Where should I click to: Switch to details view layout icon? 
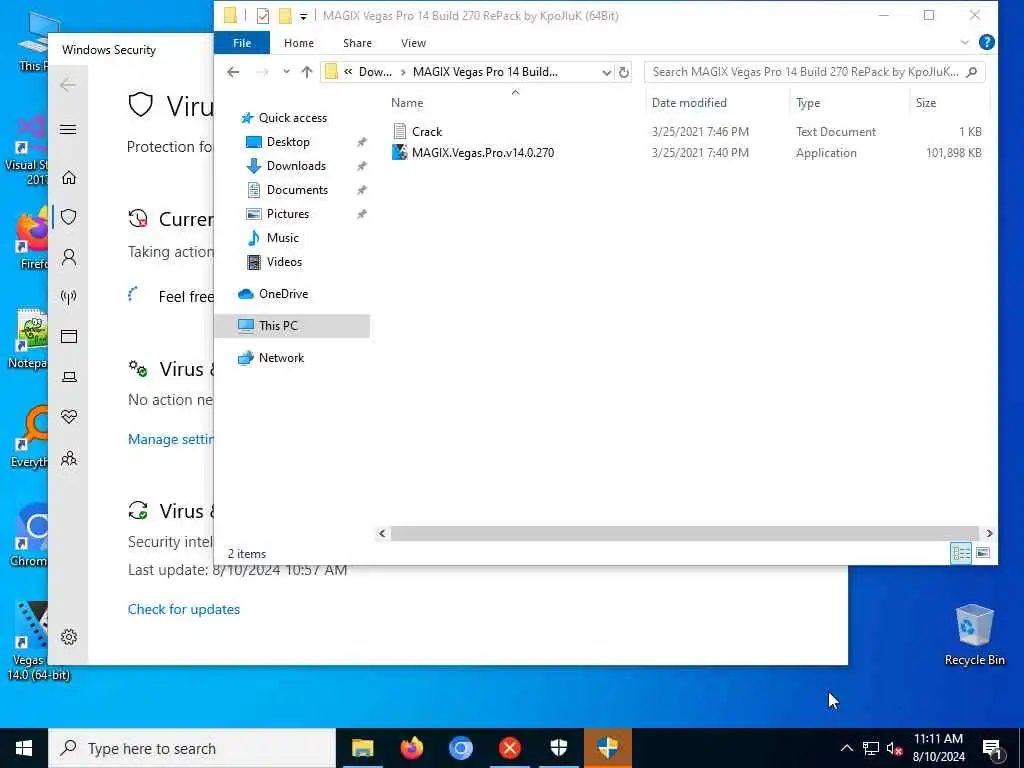click(x=961, y=553)
